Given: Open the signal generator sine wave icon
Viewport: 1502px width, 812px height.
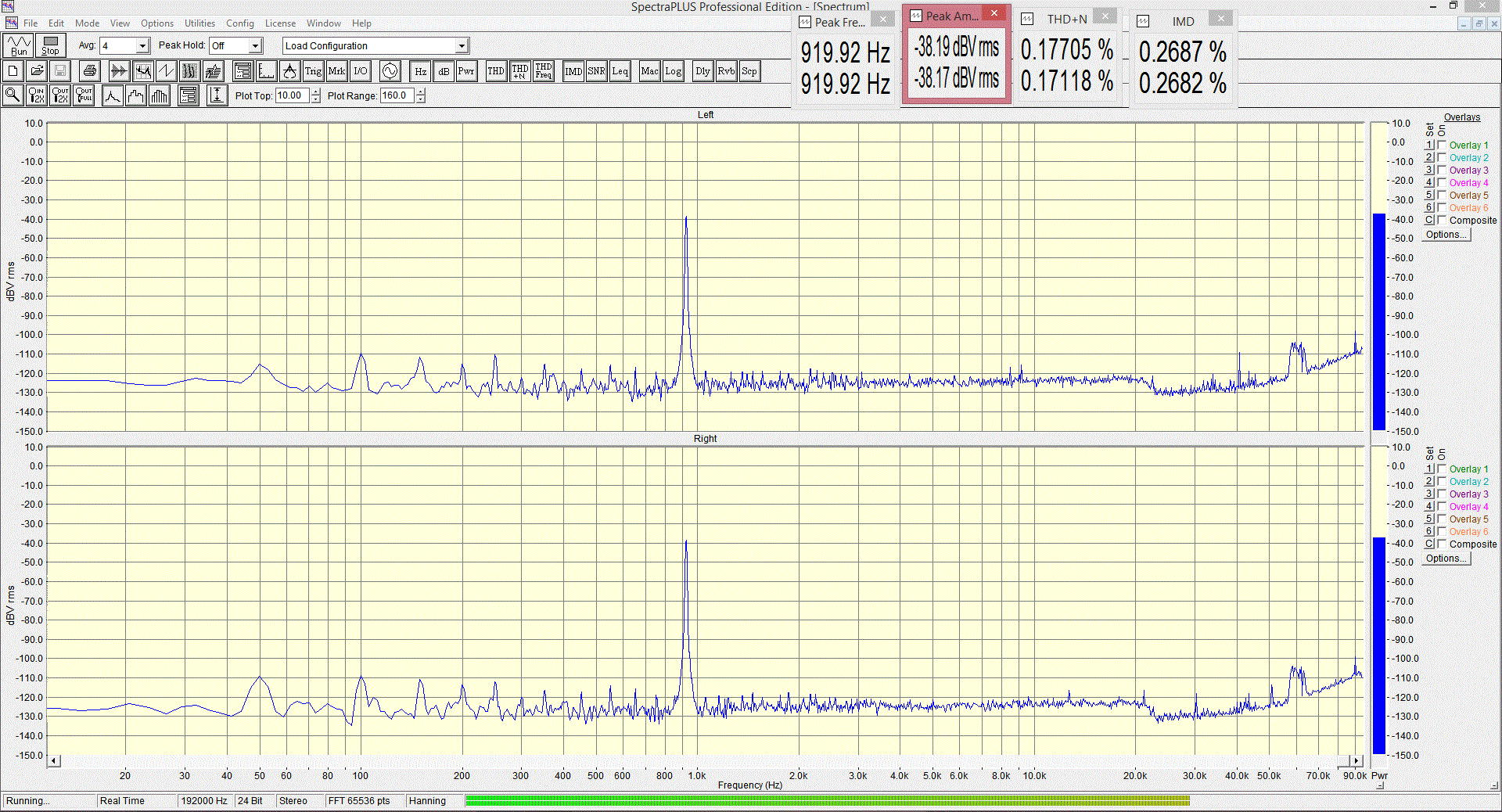Looking at the screenshot, I should coord(390,71).
